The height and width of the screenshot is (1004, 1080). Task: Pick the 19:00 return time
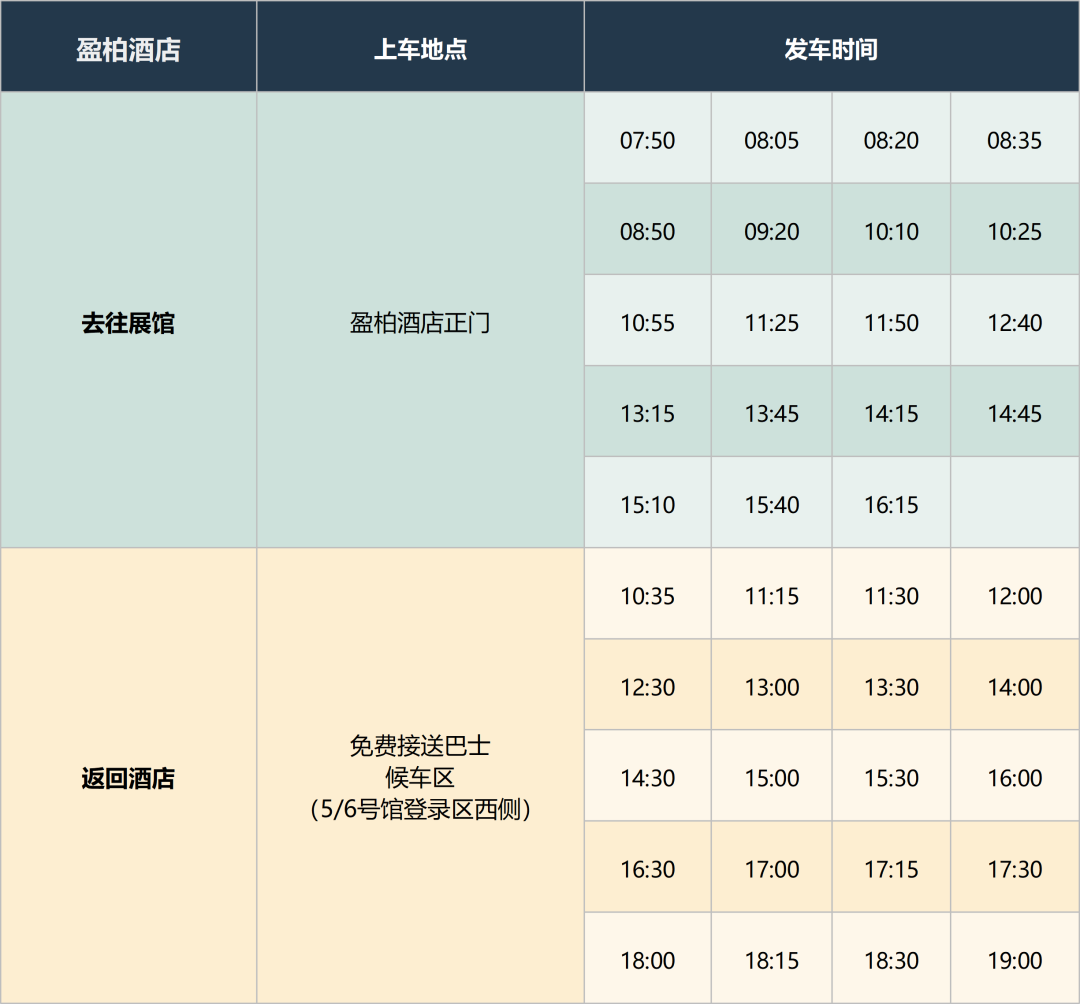1015,958
